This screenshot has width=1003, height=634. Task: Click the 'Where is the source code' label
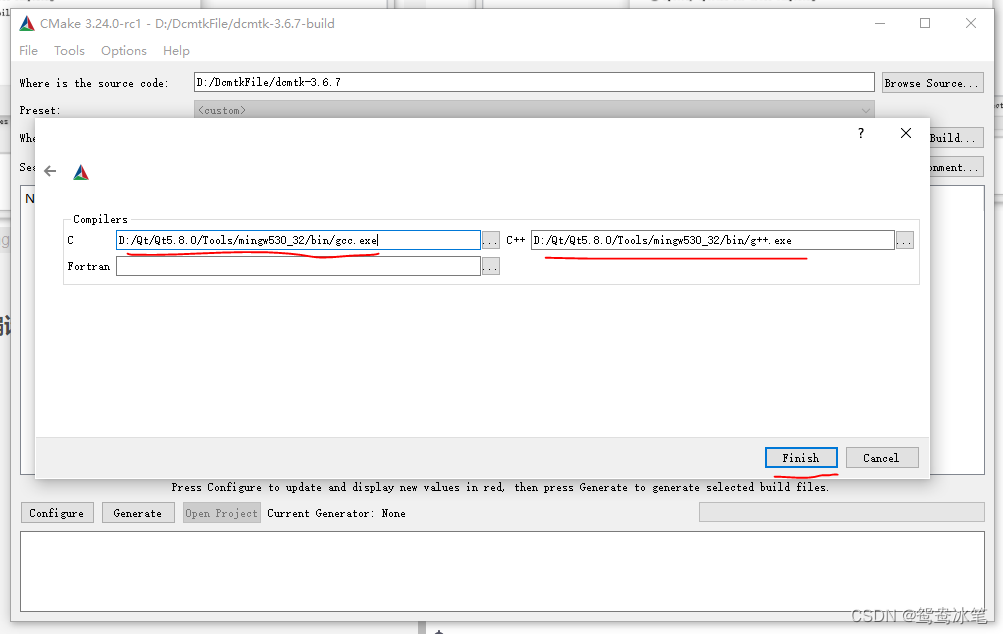tap(94, 83)
